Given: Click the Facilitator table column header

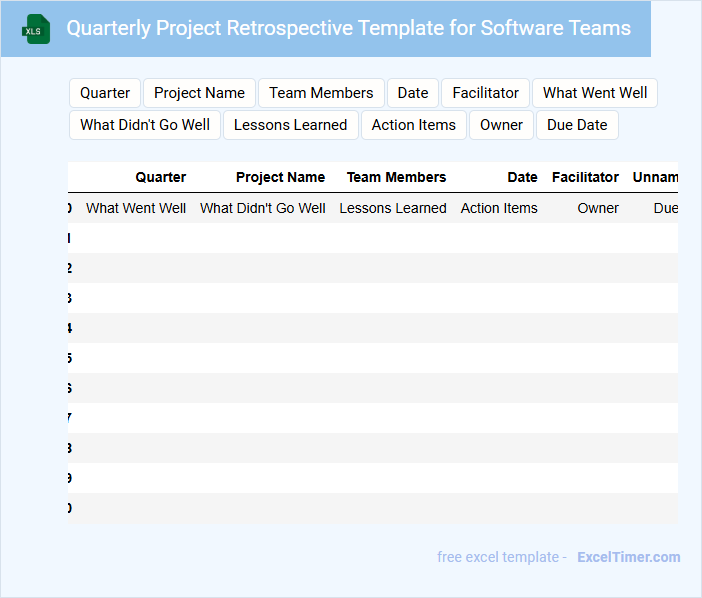Looking at the screenshot, I should click(585, 177).
